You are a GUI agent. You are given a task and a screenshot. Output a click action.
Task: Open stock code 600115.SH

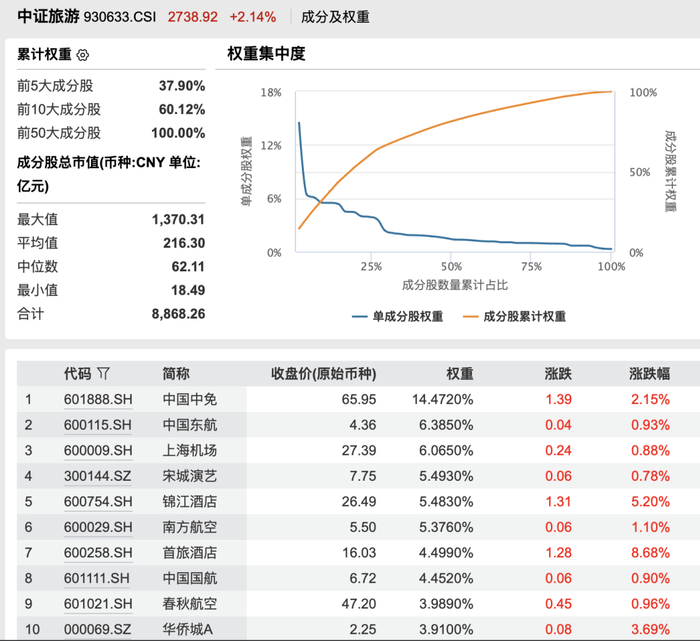[x=98, y=425]
